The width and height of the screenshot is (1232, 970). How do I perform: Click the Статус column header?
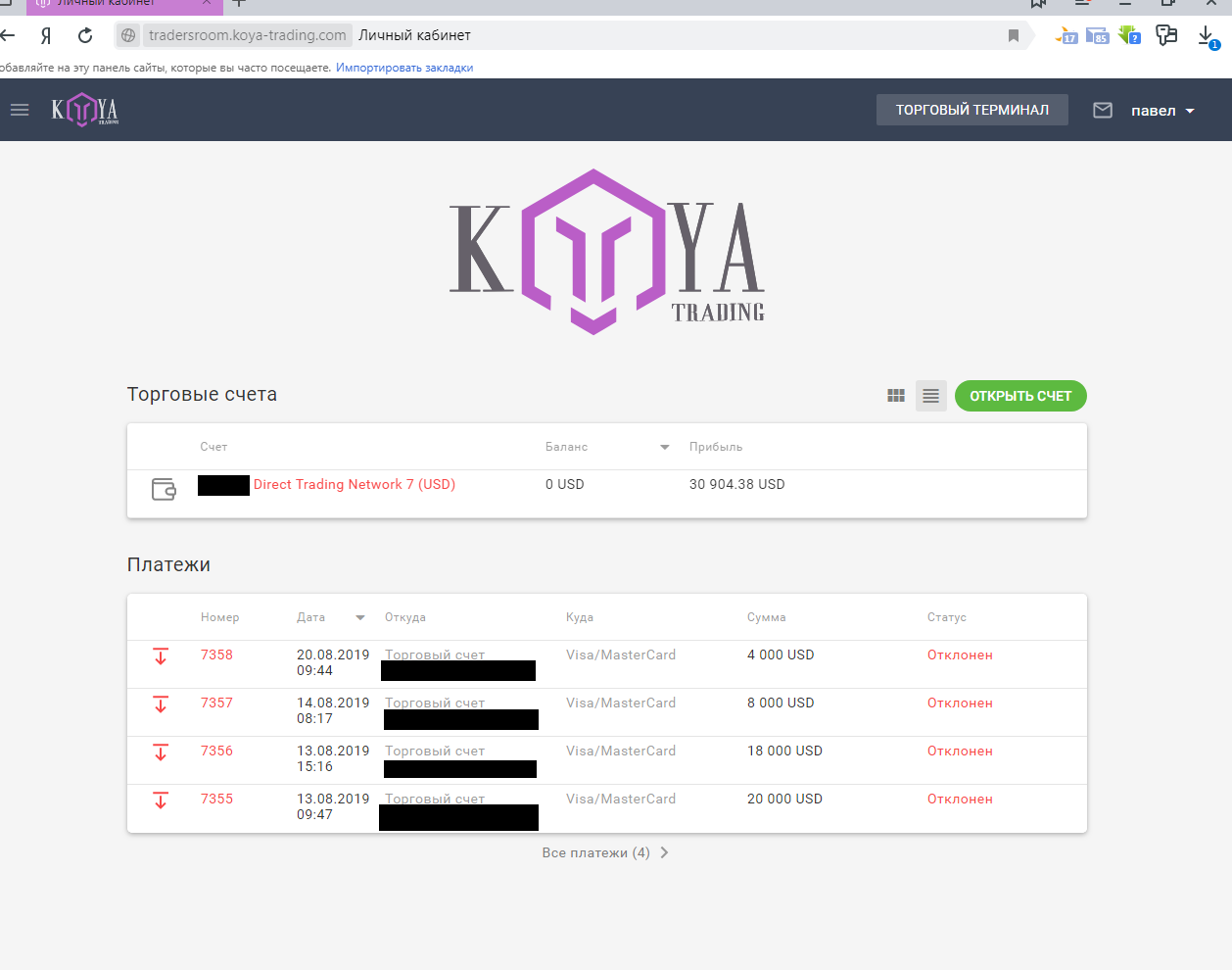click(x=947, y=617)
